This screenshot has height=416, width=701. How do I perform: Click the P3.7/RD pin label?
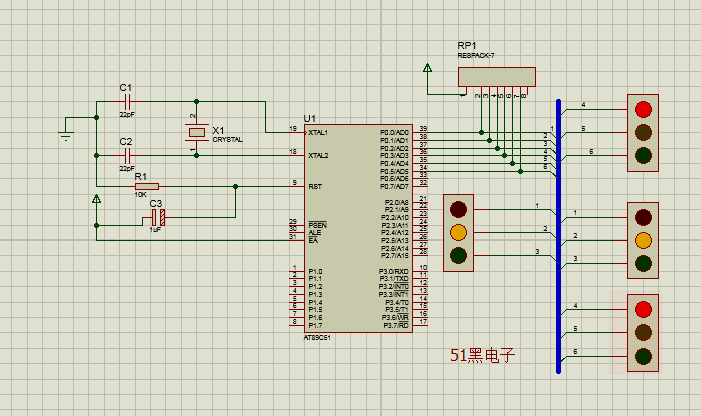coord(396,325)
